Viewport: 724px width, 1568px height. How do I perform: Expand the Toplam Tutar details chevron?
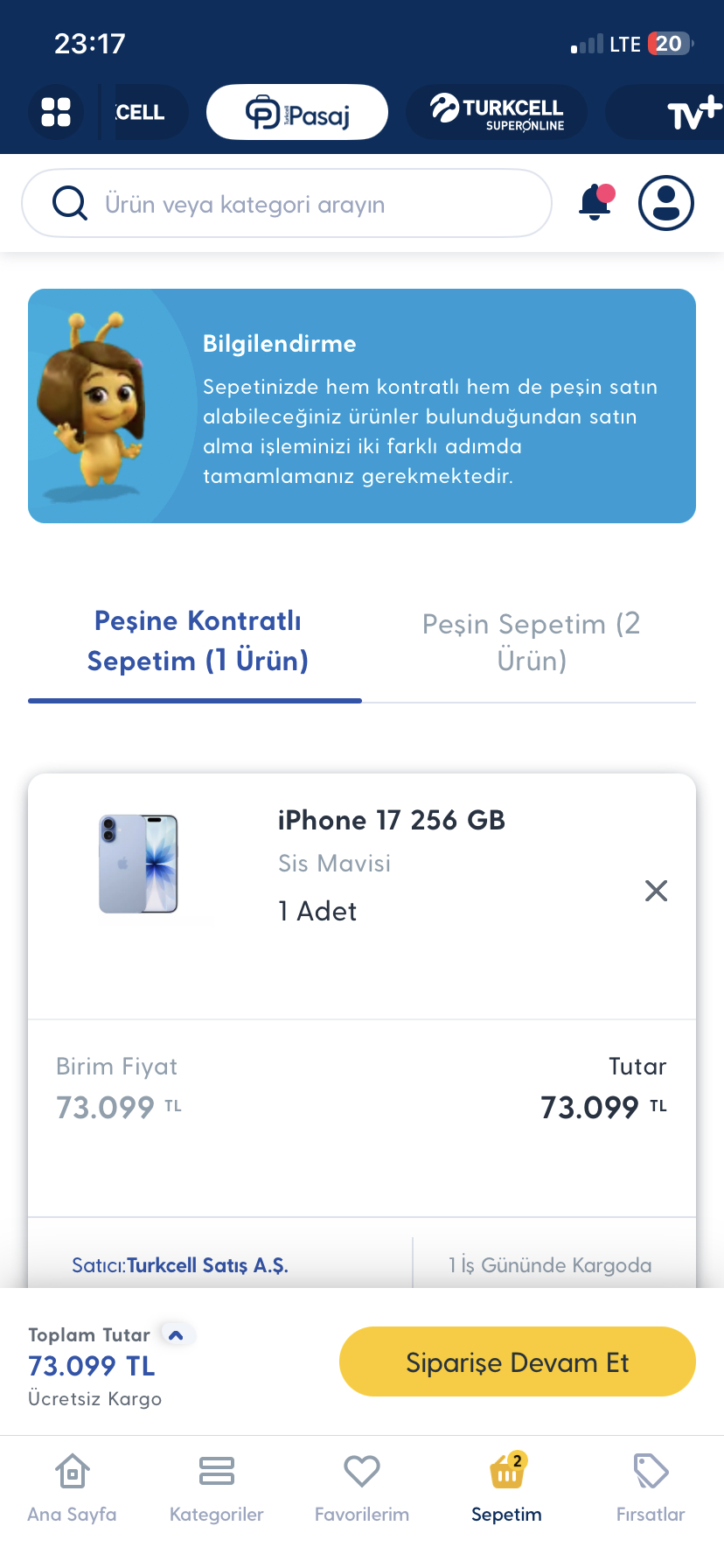(x=176, y=1335)
